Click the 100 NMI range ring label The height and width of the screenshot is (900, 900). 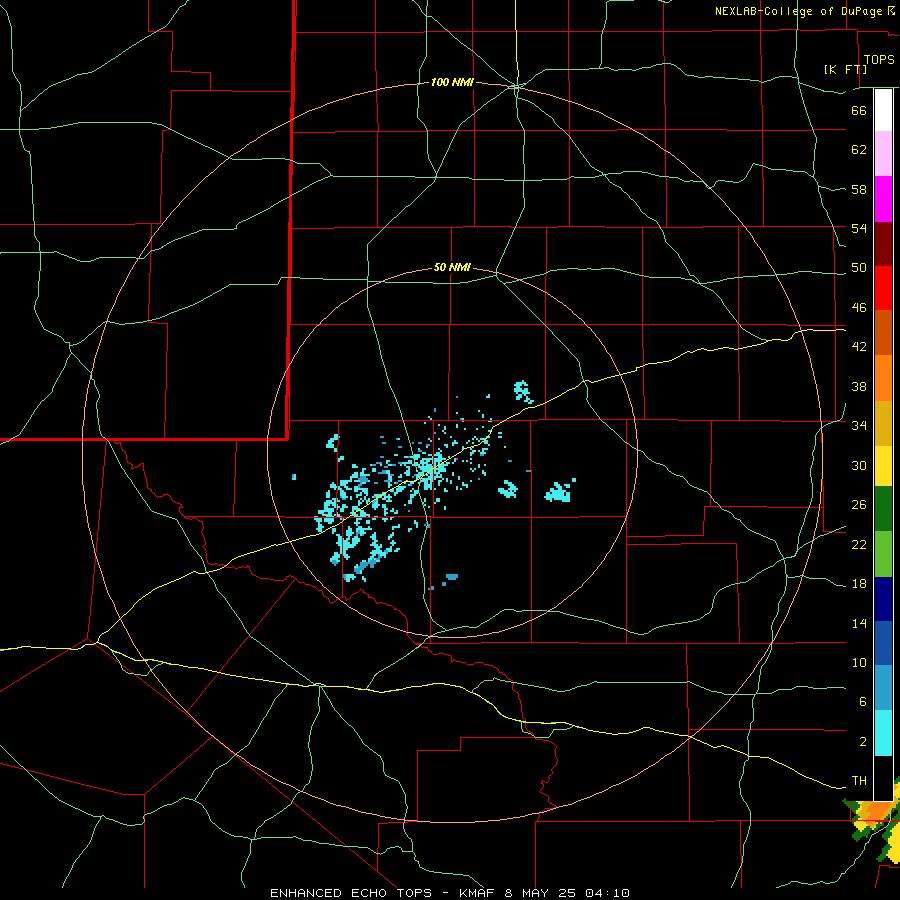[x=452, y=83]
